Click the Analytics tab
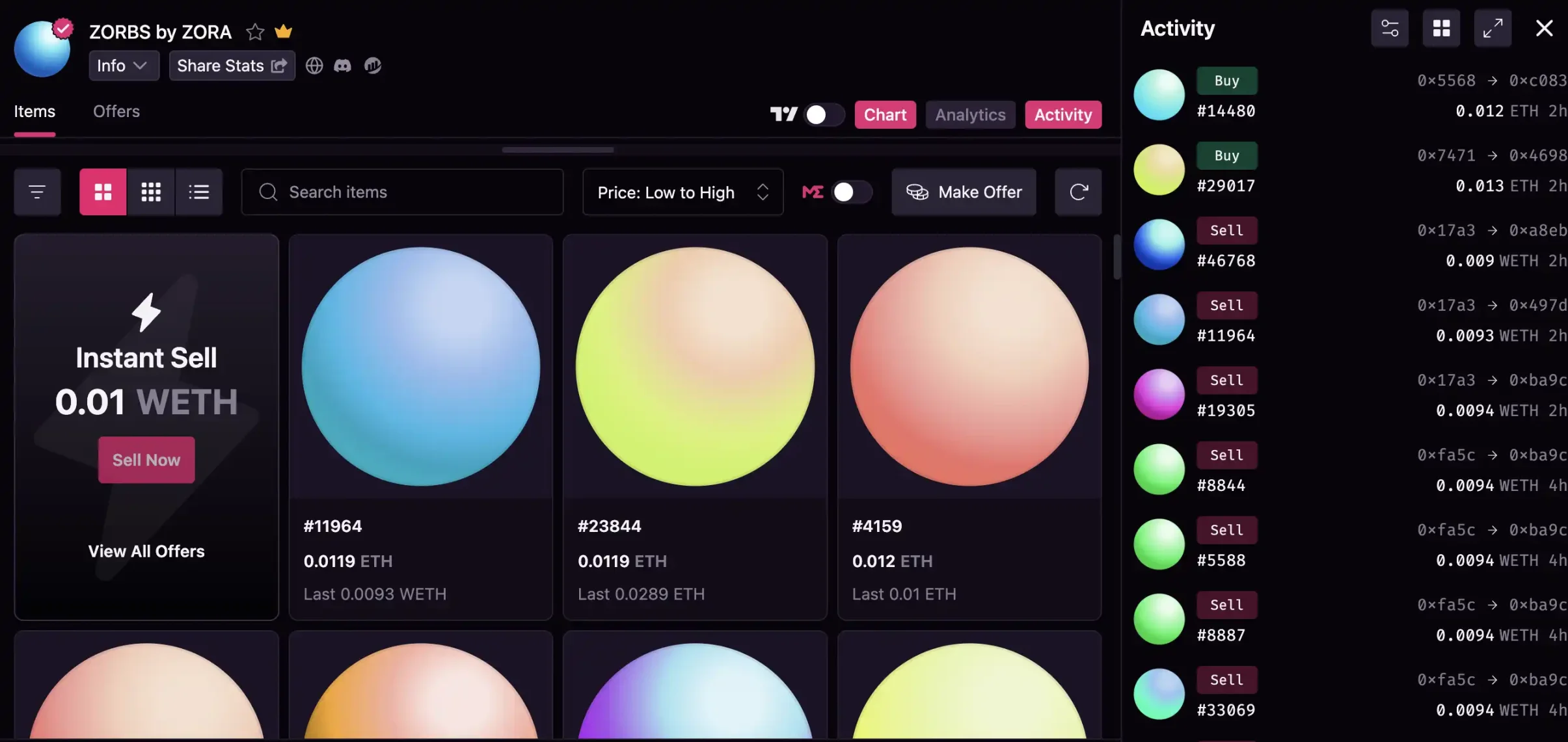1568x742 pixels. 970,114
